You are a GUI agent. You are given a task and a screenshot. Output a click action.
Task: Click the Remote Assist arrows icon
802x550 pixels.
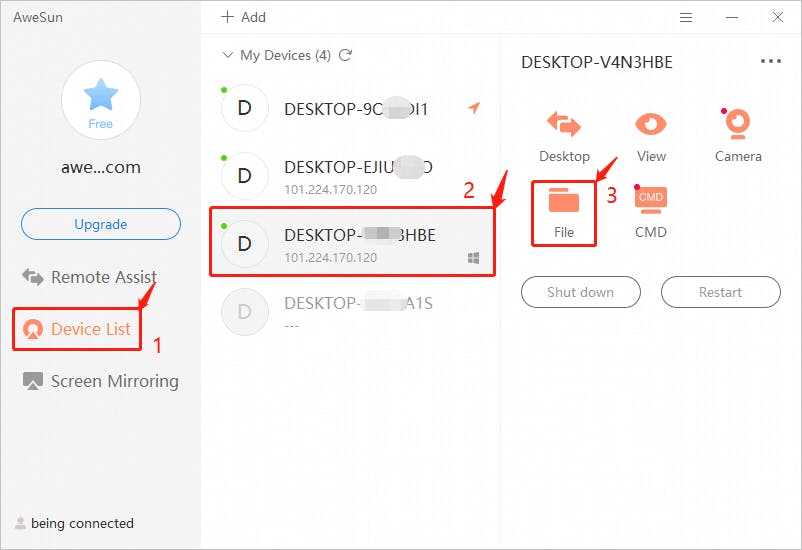coord(33,277)
